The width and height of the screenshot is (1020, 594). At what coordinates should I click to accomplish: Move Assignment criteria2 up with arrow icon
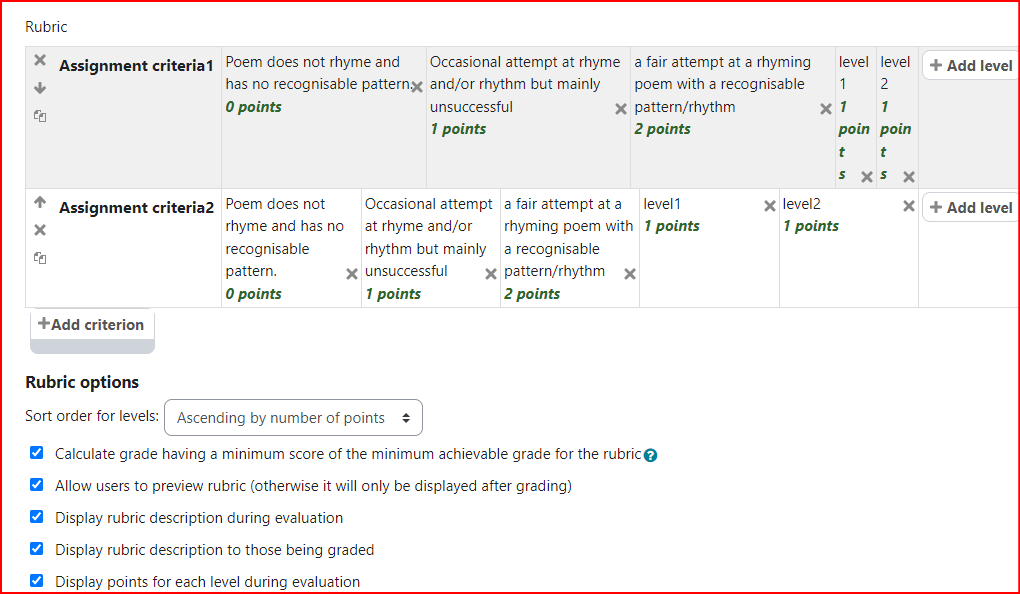(x=40, y=202)
